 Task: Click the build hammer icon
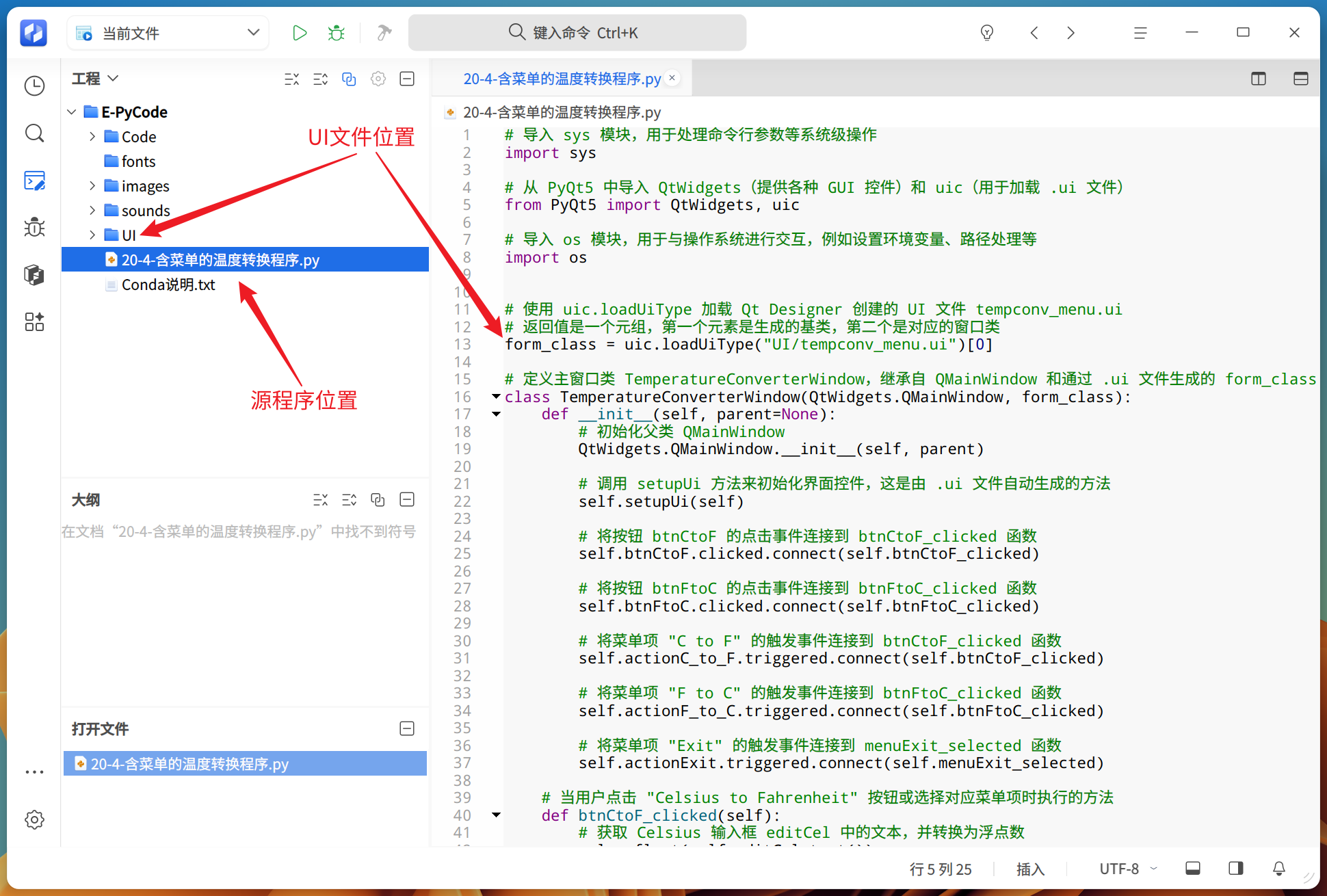384,33
